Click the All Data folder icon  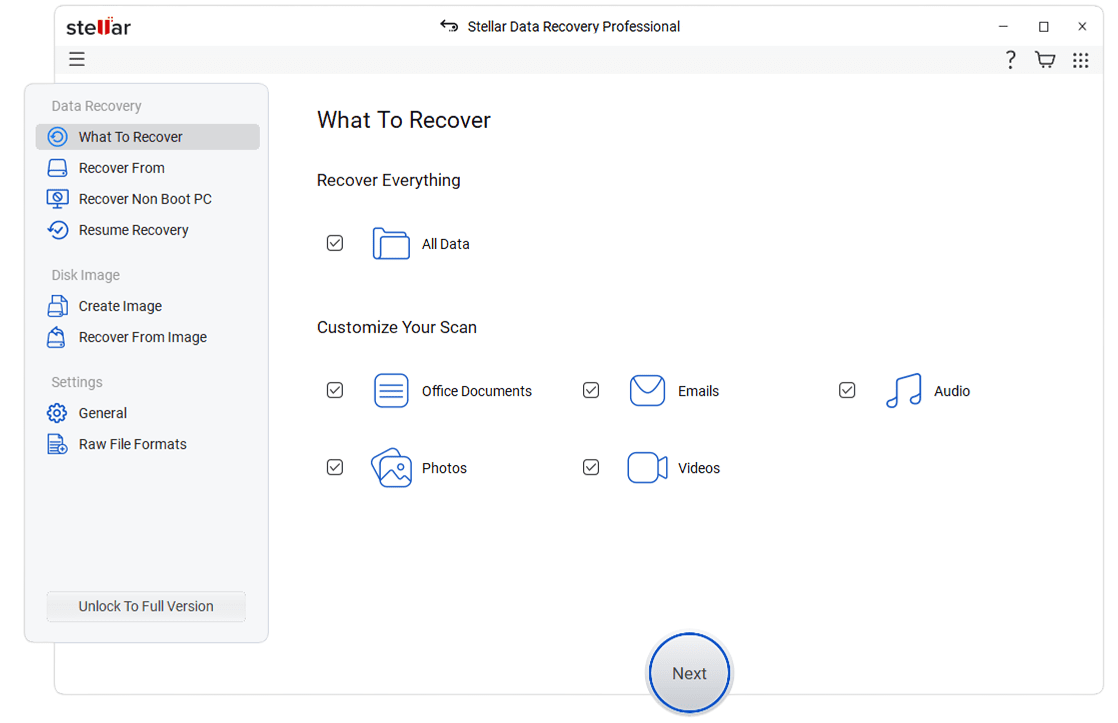(x=391, y=243)
